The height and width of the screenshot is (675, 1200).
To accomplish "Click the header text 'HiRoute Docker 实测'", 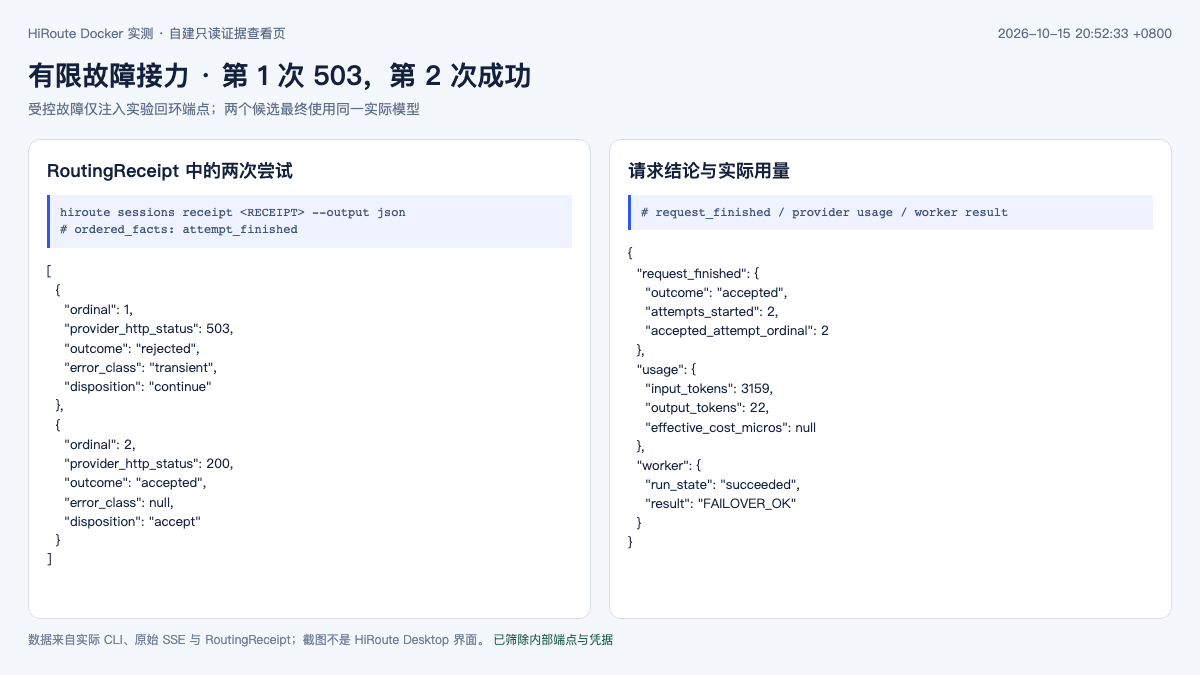I will click(91, 33).
